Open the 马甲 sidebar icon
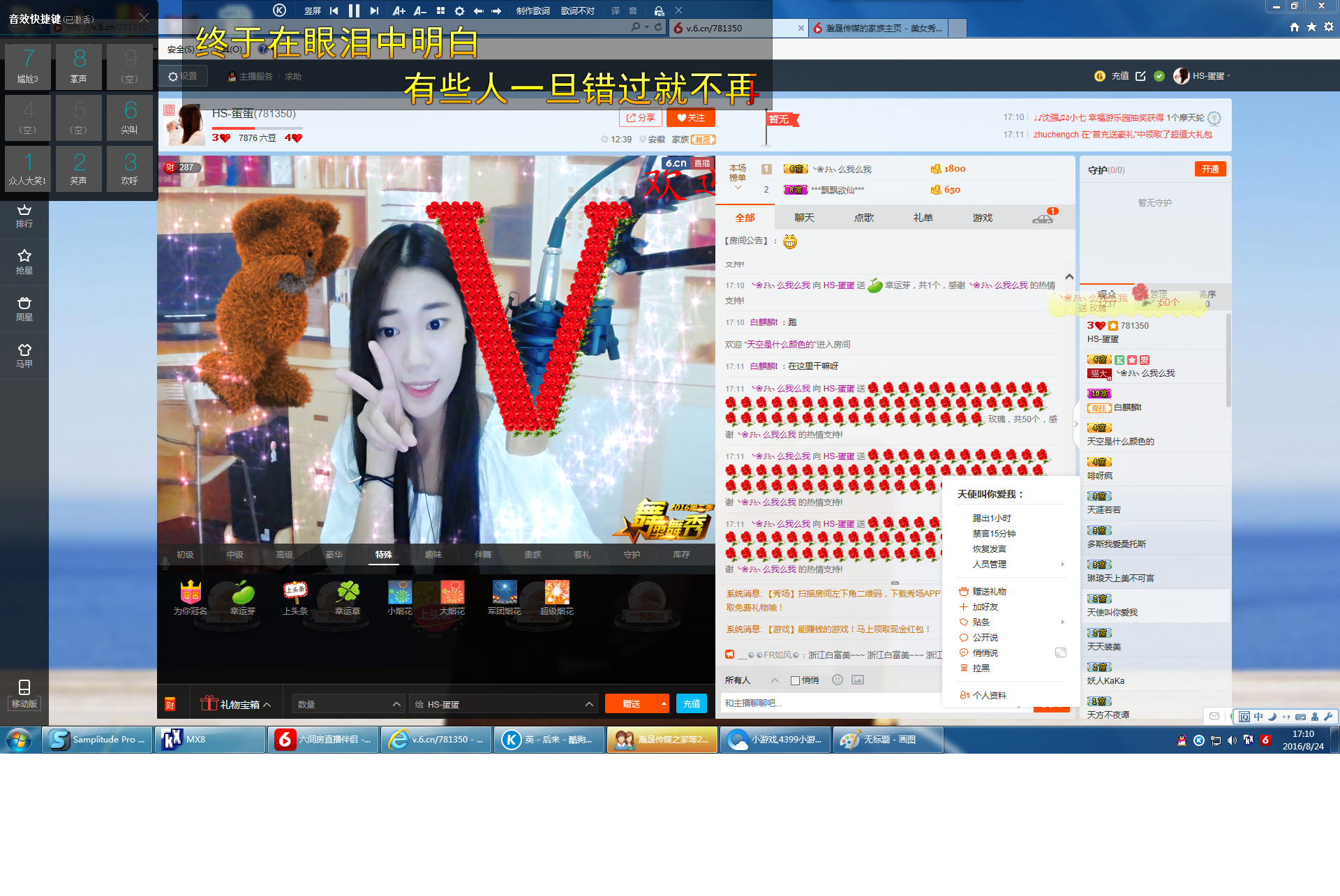Viewport: 1340px width, 896px height. [x=24, y=356]
